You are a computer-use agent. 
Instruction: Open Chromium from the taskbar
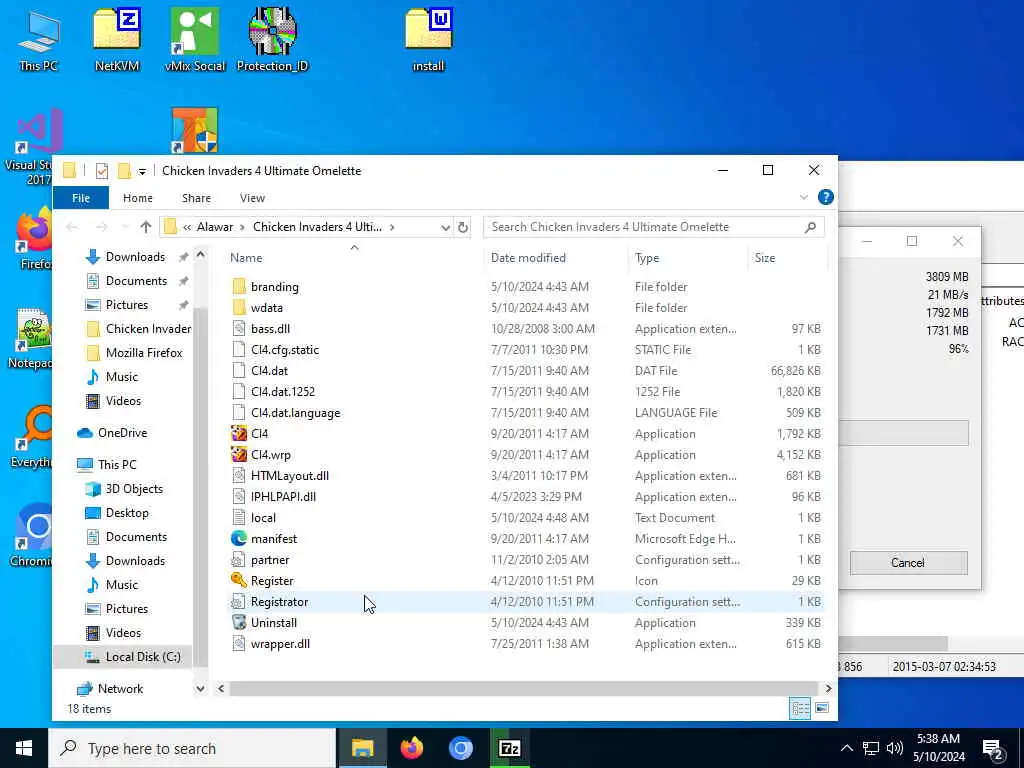tap(460, 748)
